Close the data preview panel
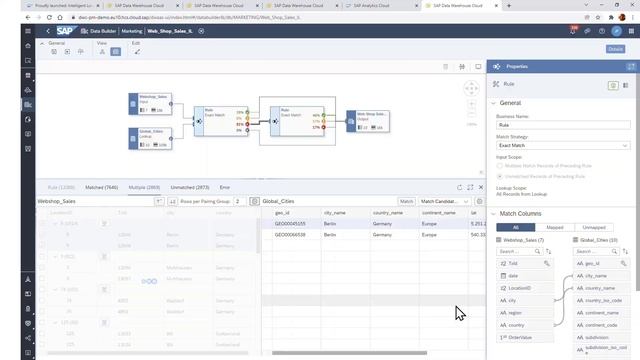Screen dimensions: 640x360 click(x=481, y=187)
